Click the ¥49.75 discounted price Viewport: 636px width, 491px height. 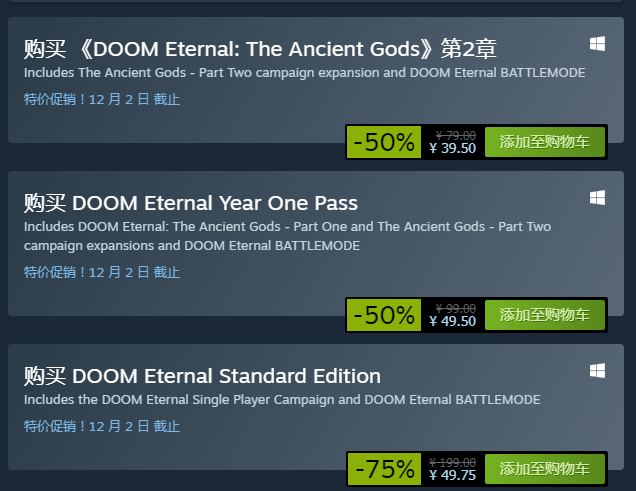(453, 475)
